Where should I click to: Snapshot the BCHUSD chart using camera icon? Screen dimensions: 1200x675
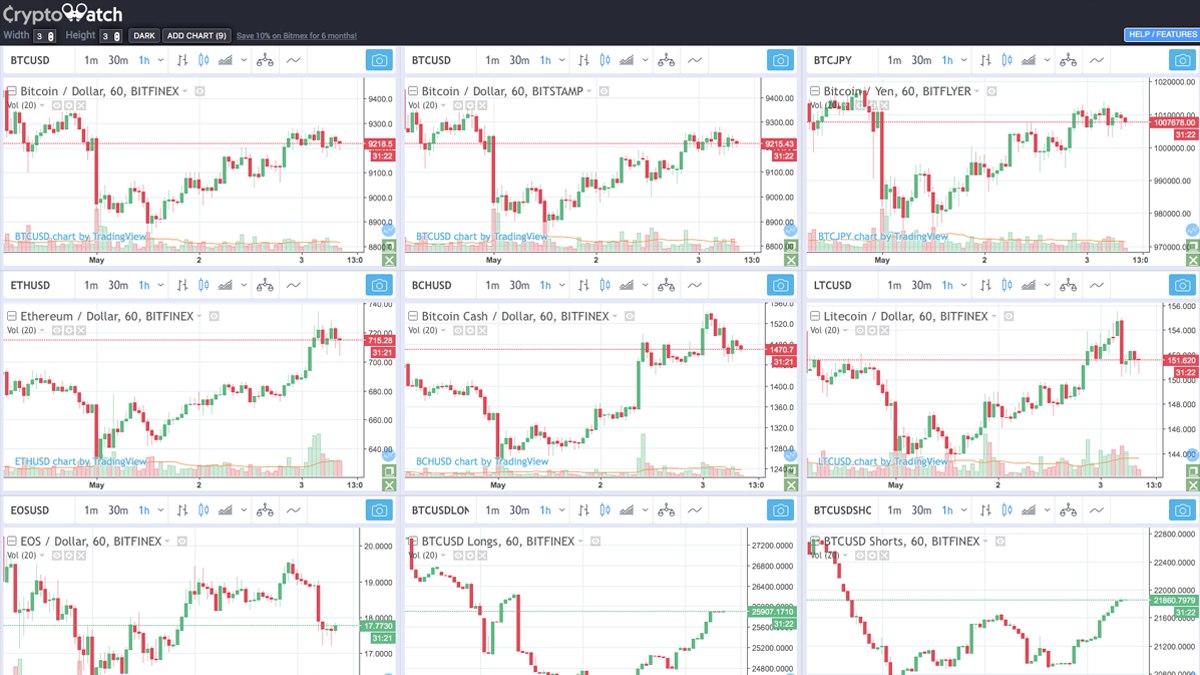pos(781,285)
